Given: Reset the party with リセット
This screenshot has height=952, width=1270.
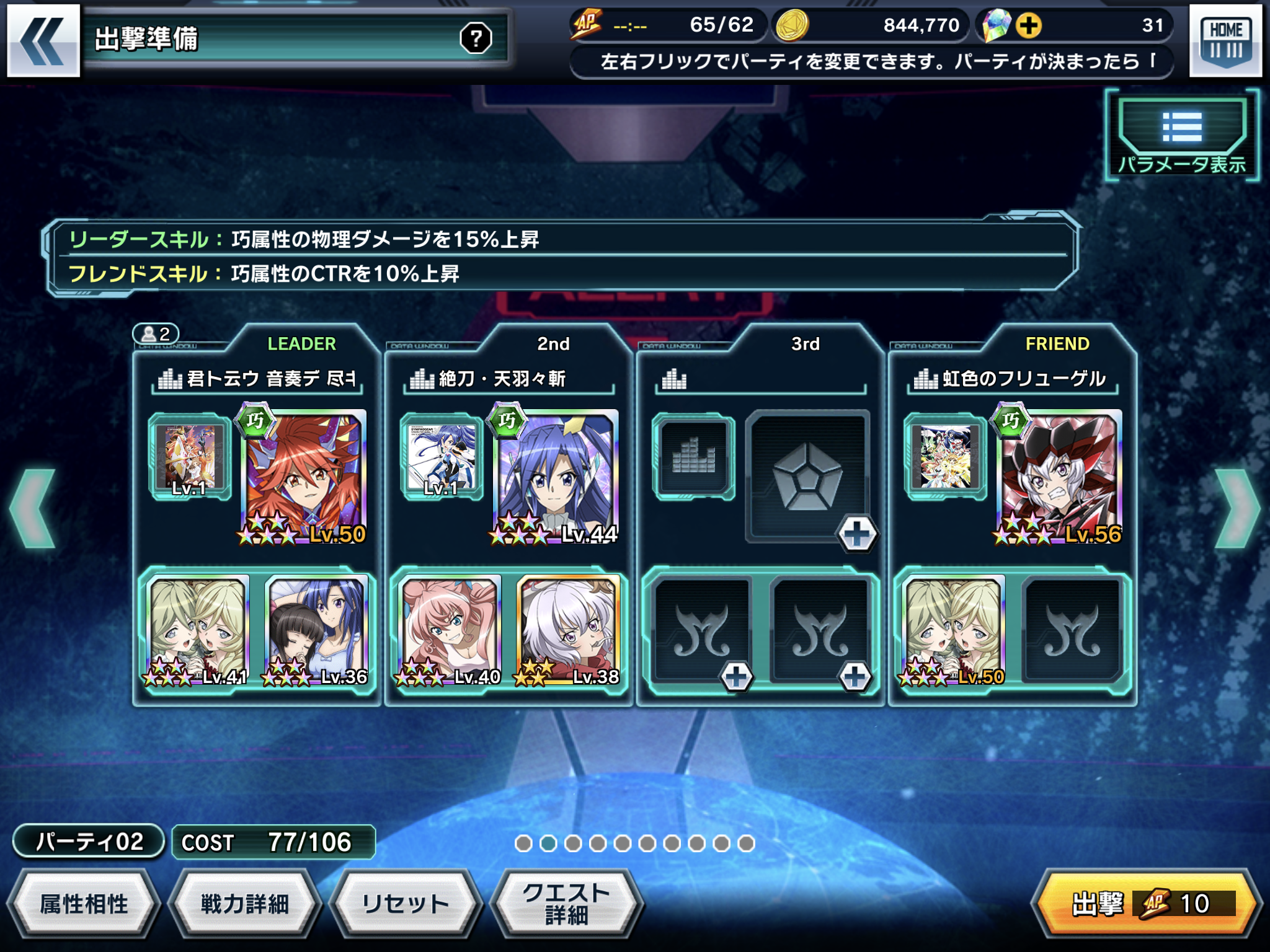Looking at the screenshot, I should point(406,904).
